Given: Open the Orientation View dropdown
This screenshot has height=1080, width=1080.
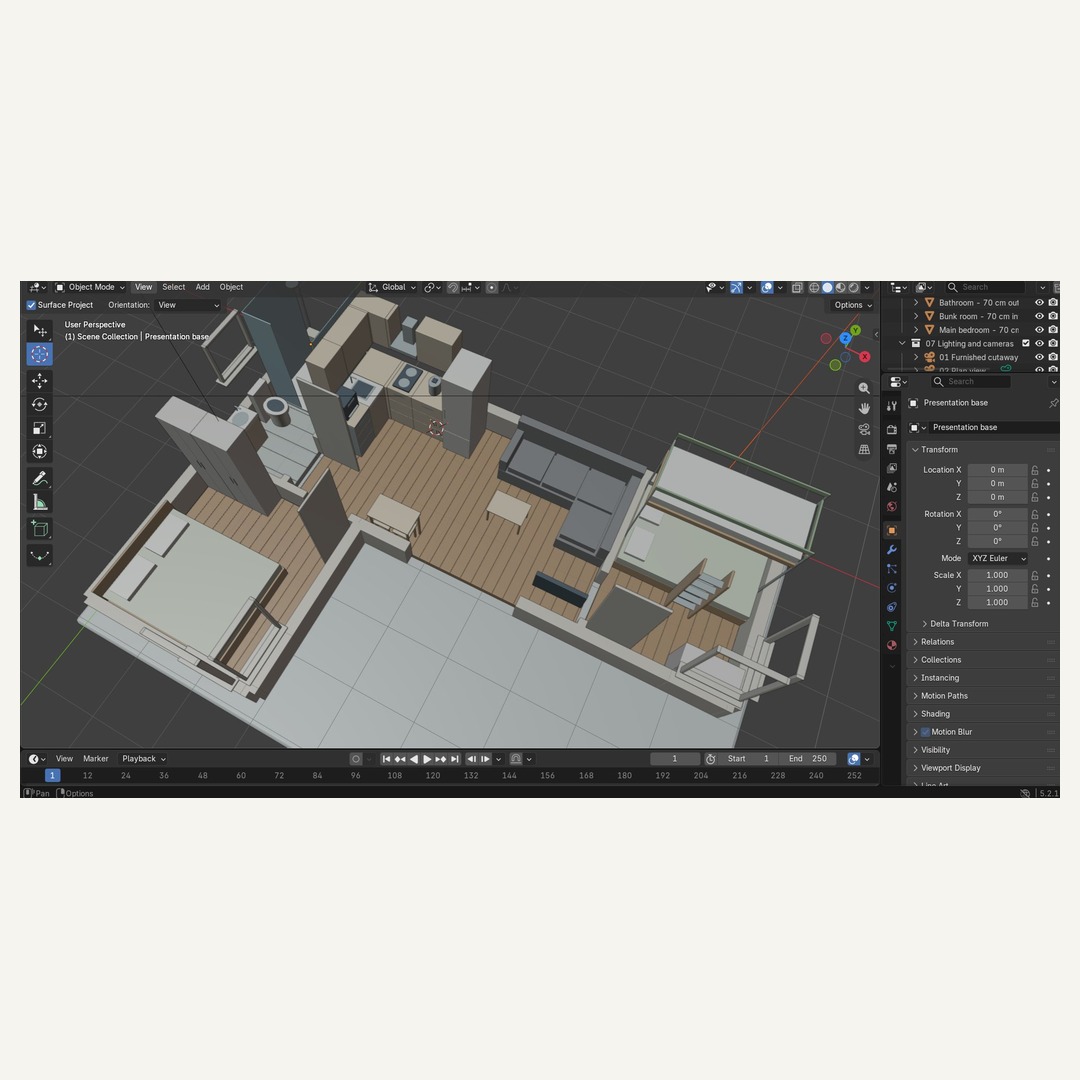Looking at the screenshot, I should (188, 305).
